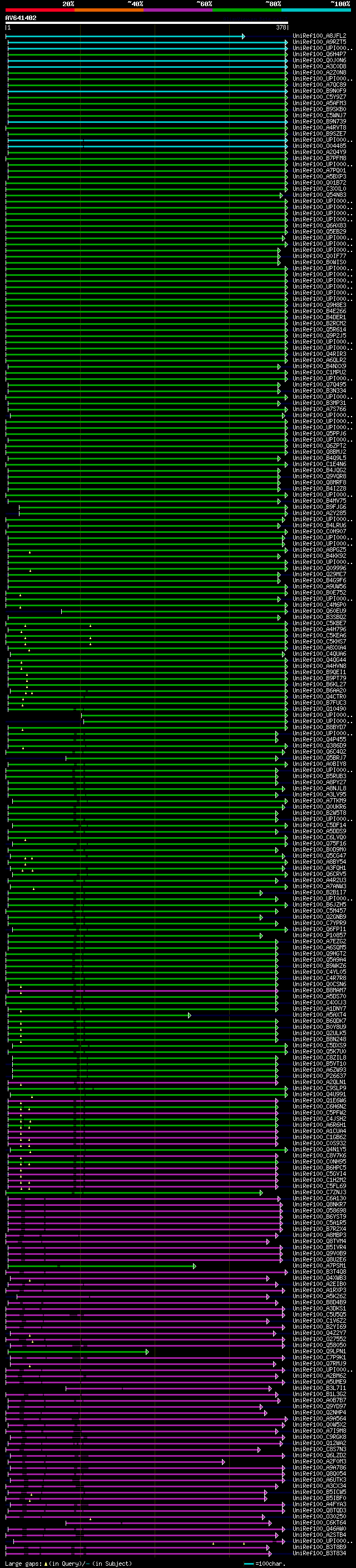Screen dimensions: 356x1568
Task: Click hit label UniRef100_C4QUA6
Action: (x=319, y=654)
